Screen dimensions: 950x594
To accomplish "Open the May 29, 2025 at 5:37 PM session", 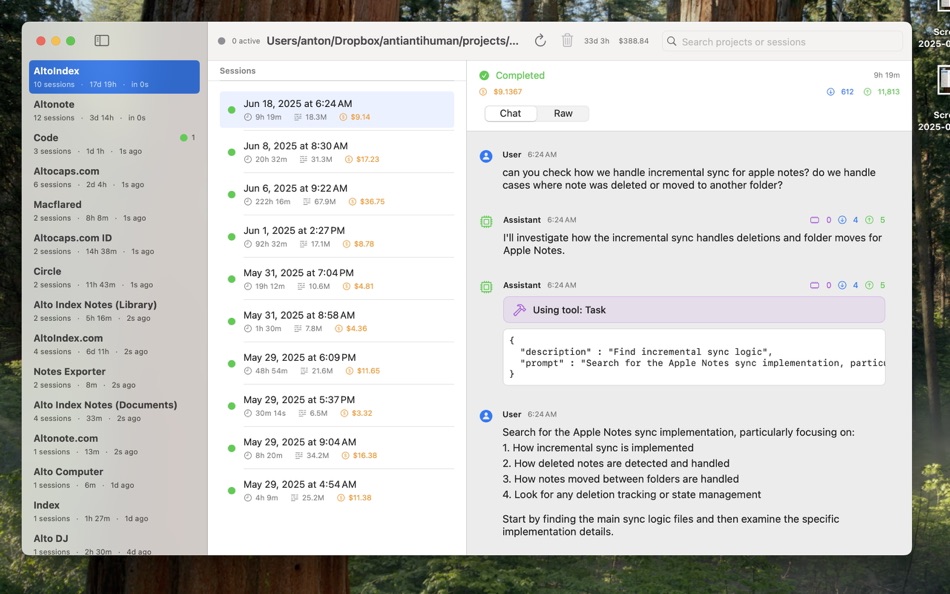I will [x=337, y=406].
